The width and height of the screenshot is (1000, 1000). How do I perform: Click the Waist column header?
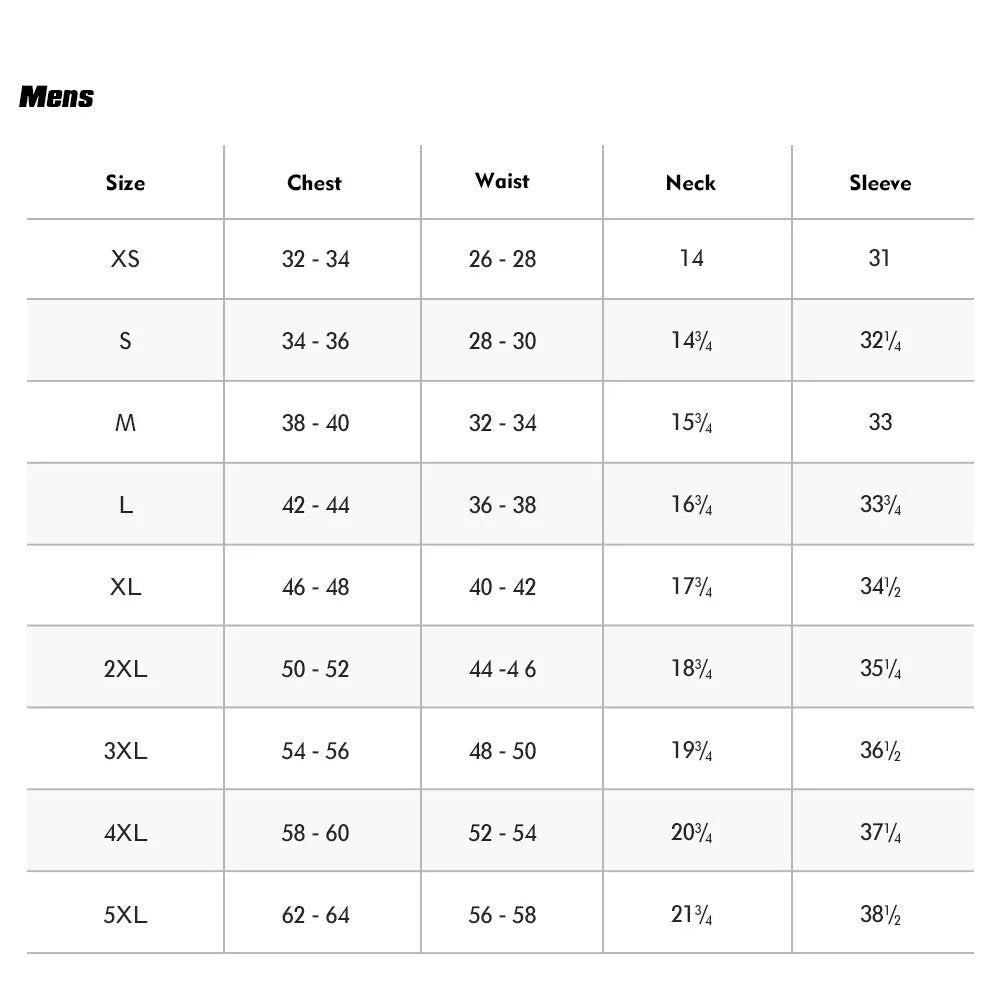coord(502,181)
